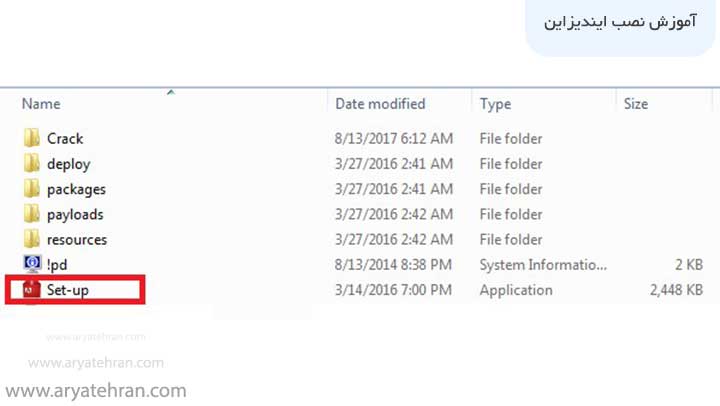The height and width of the screenshot is (406, 720).
Task: Open the Crack folder icon
Action: 32,139
